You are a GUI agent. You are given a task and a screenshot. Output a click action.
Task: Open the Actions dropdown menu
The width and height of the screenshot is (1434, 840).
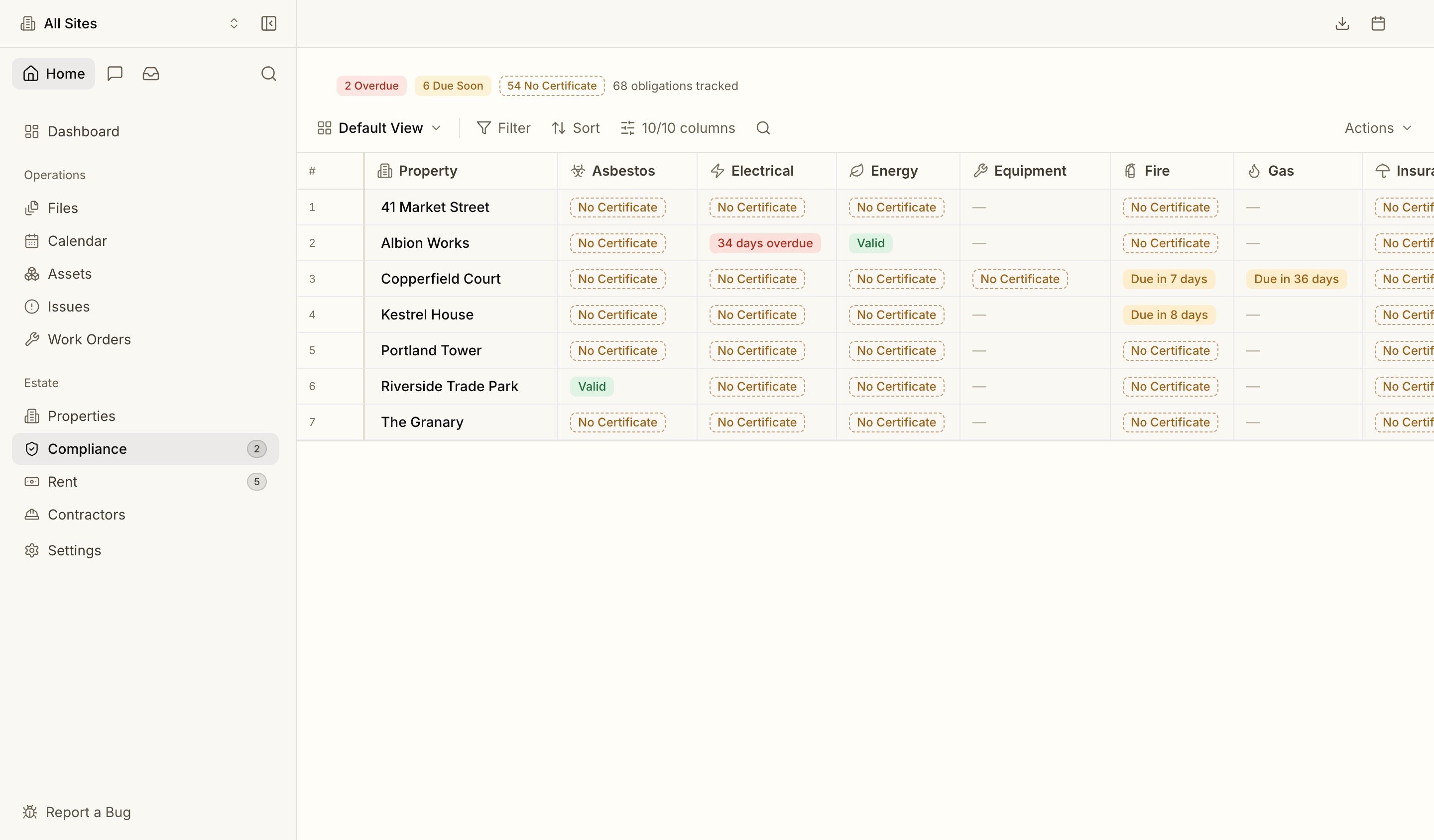click(x=1378, y=128)
